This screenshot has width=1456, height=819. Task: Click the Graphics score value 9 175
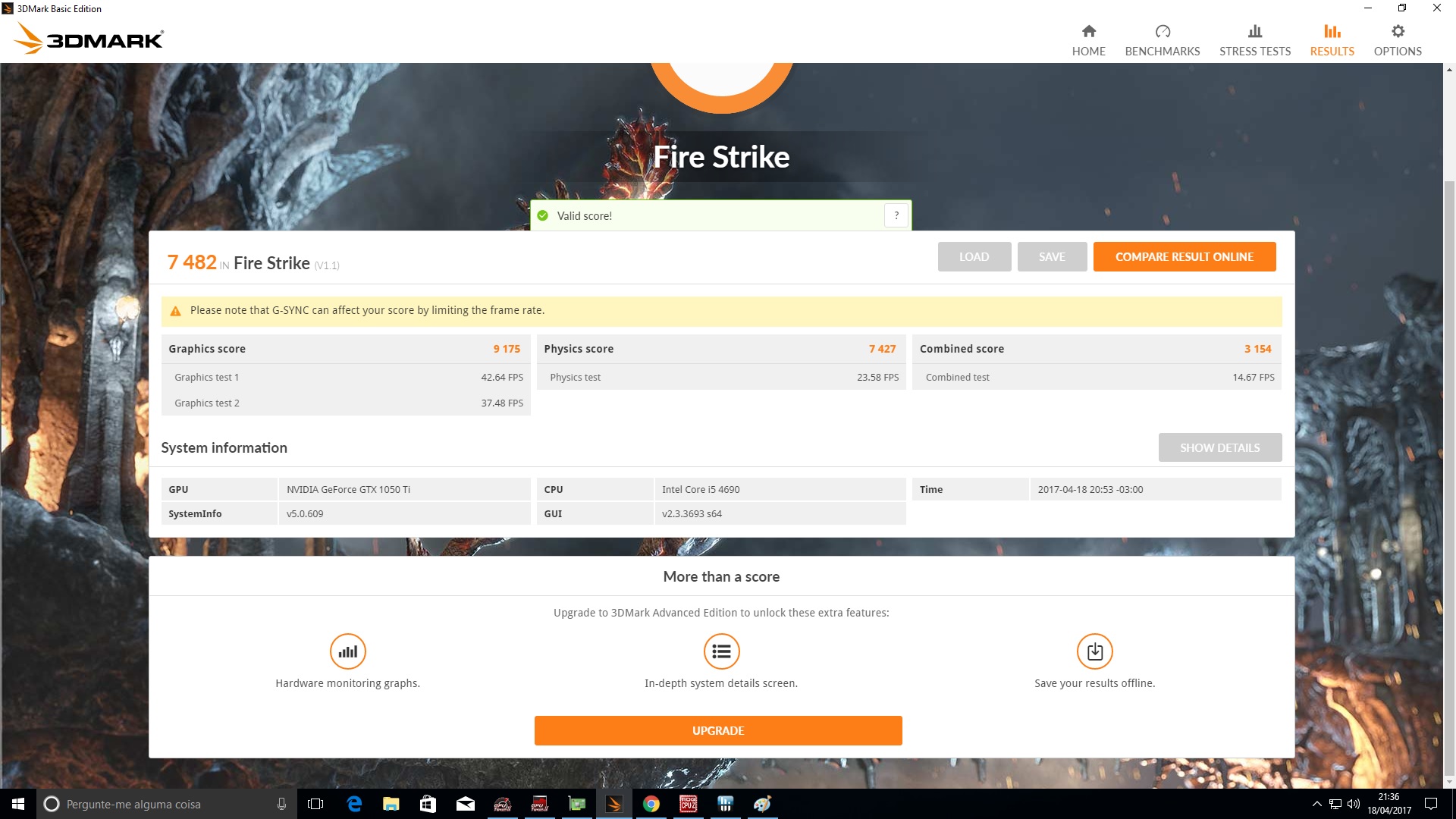point(507,349)
